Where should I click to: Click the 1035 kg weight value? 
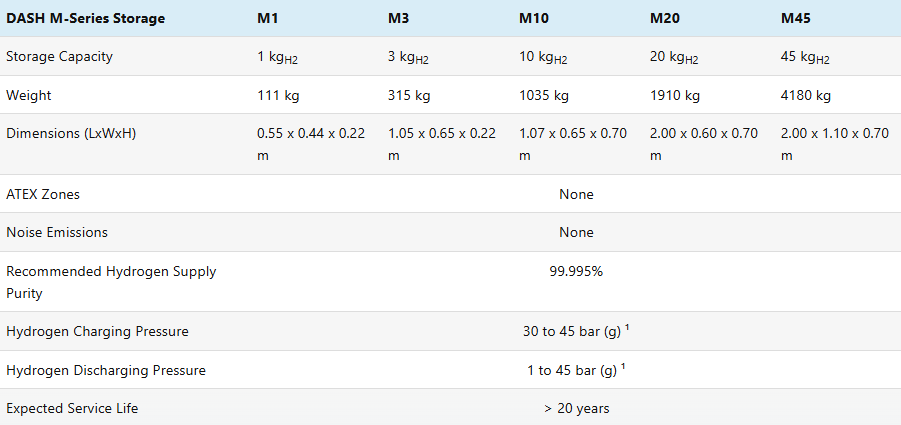(x=544, y=95)
